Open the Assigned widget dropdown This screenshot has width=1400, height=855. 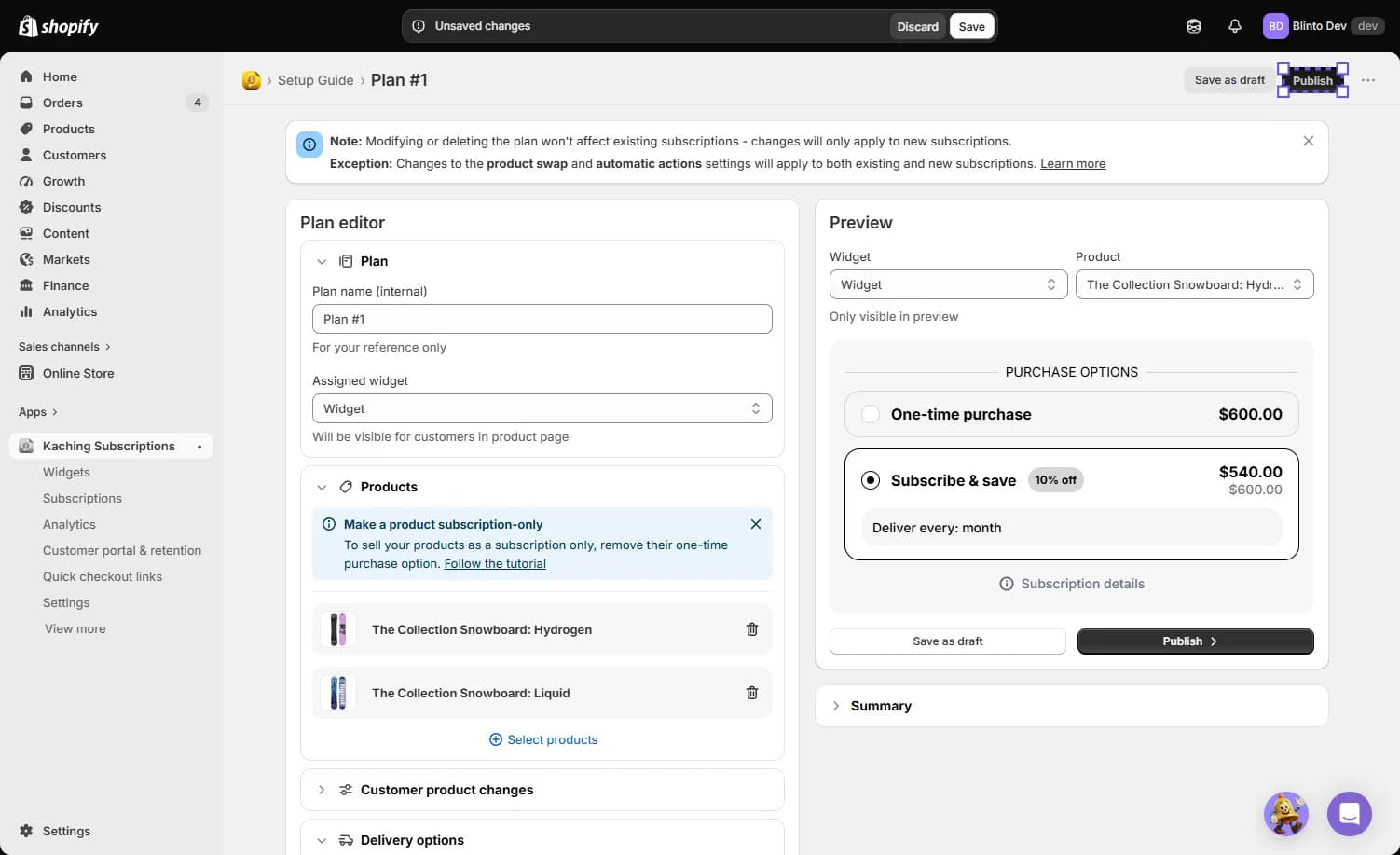(x=542, y=408)
